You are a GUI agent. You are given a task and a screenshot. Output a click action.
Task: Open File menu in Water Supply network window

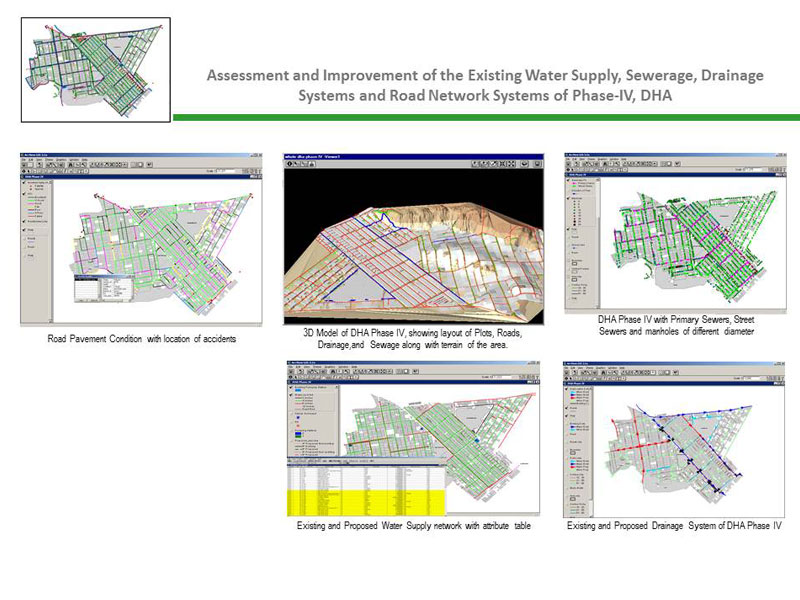tap(290, 367)
